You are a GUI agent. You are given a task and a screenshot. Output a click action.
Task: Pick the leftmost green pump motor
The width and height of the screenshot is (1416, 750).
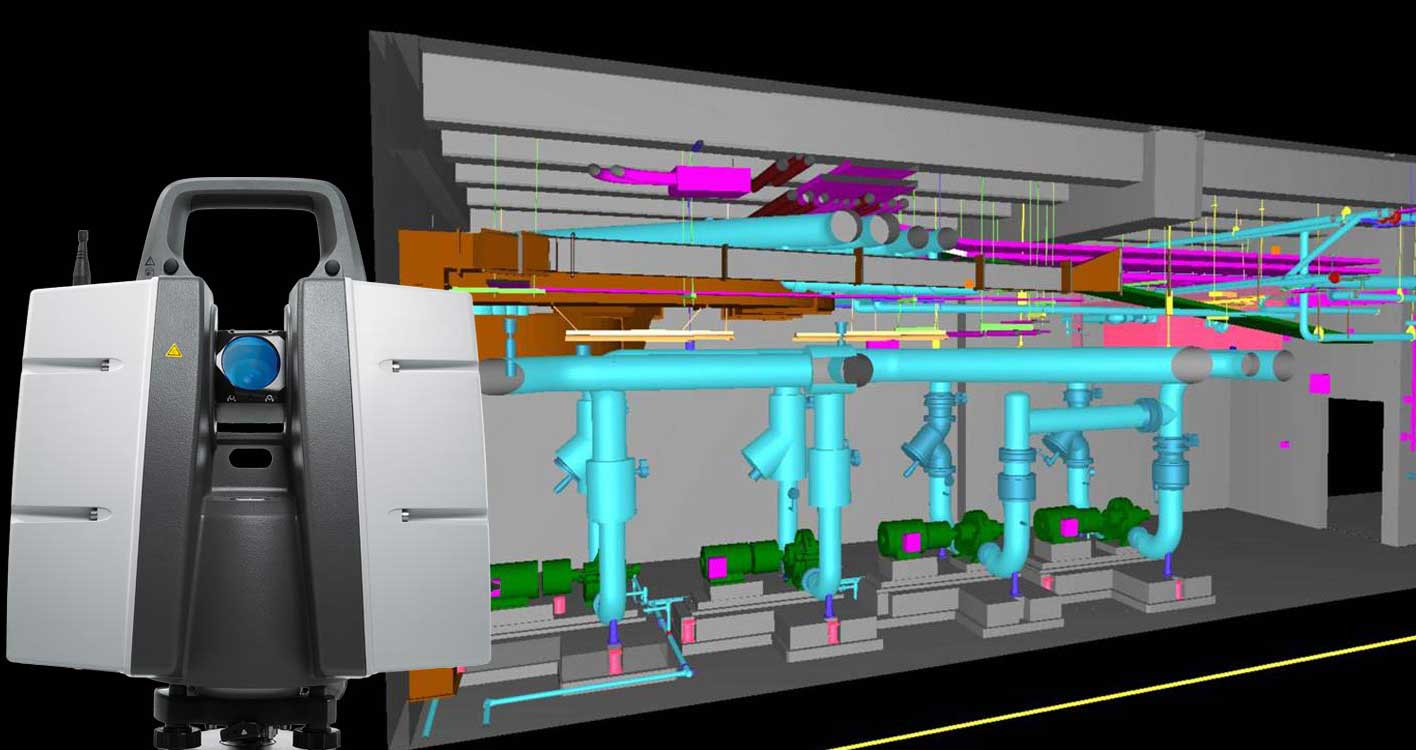click(520, 583)
